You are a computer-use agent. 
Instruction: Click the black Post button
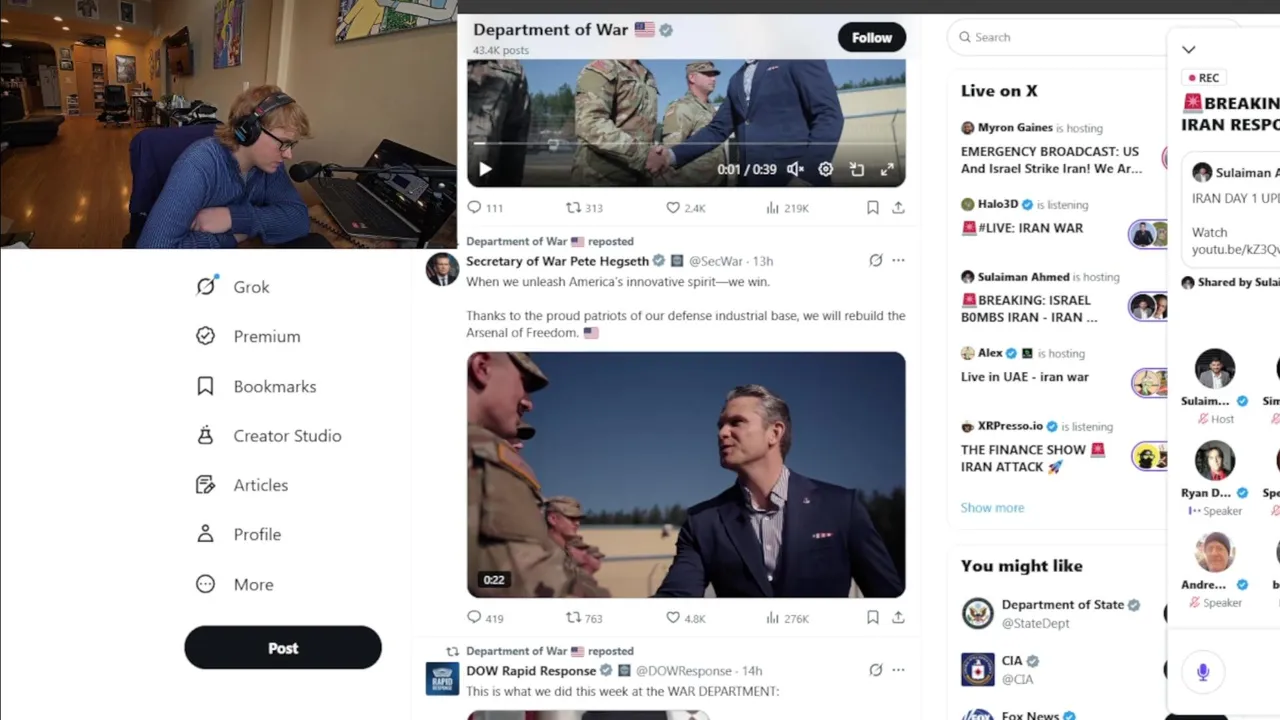(x=283, y=648)
